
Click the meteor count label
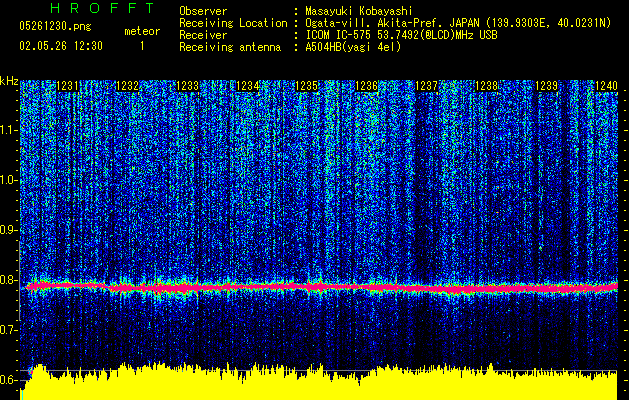click(x=142, y=31)
